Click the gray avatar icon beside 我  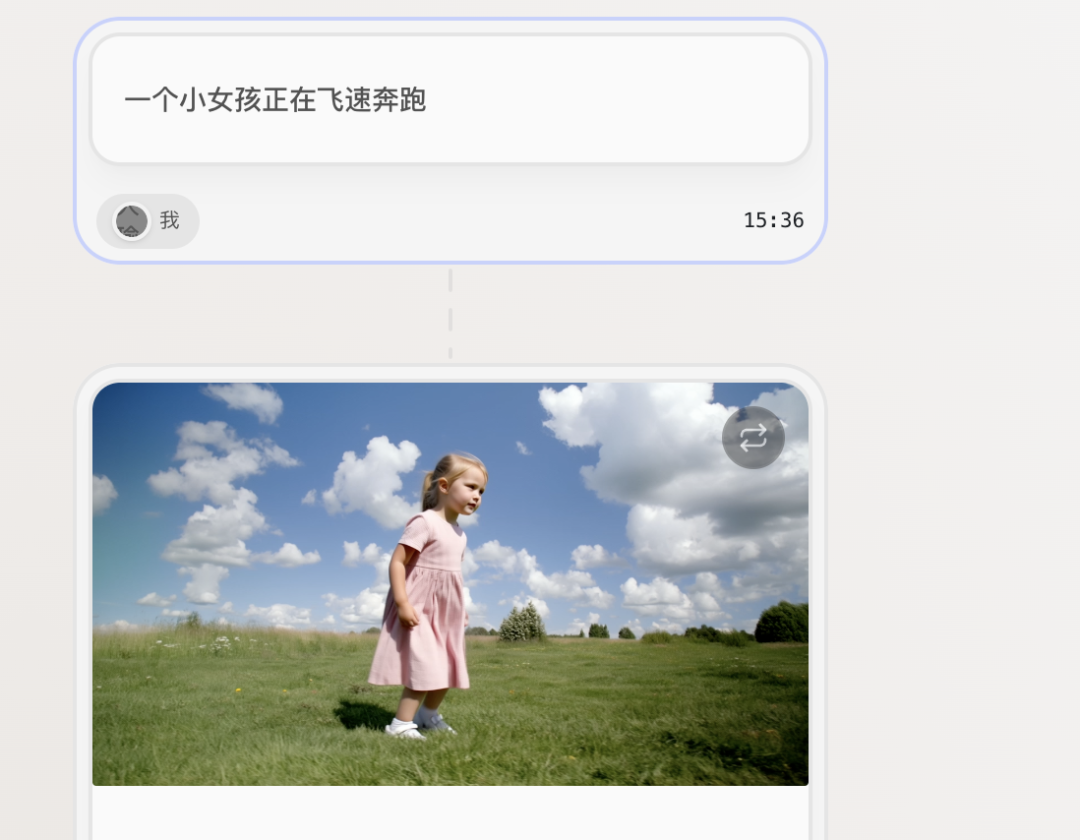click(131, 221)
